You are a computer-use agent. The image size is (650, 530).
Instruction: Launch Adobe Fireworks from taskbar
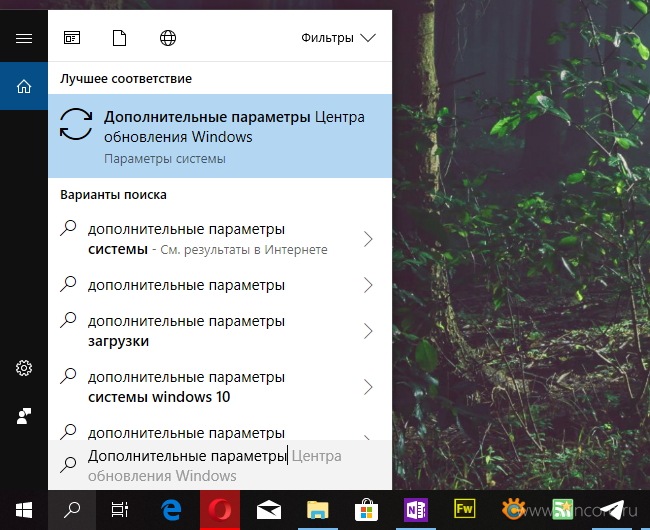(x=464, y=509)
